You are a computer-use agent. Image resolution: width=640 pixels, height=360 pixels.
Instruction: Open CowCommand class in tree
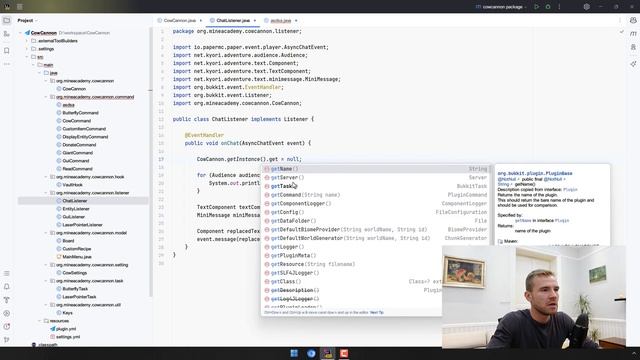(x=76, y=121)
